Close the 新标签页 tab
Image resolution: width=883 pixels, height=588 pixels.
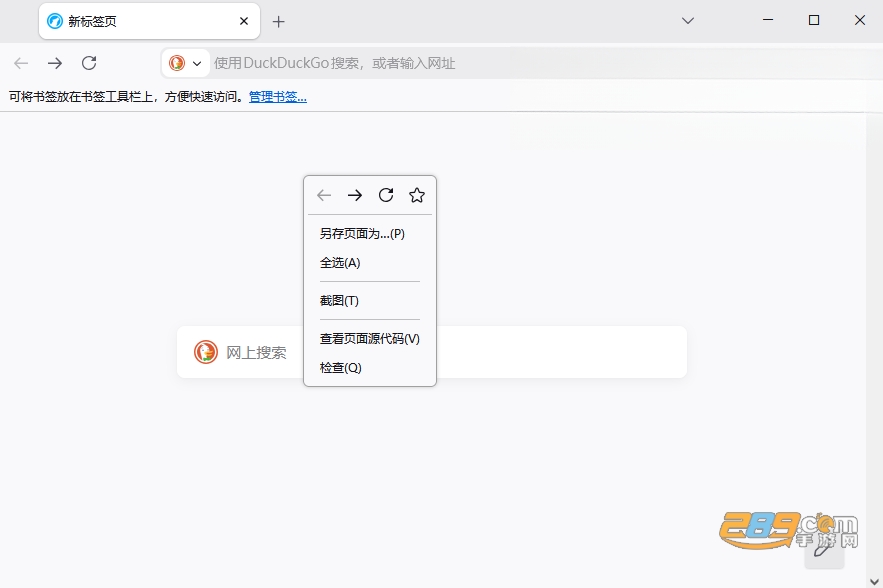(x=244, y=21)
